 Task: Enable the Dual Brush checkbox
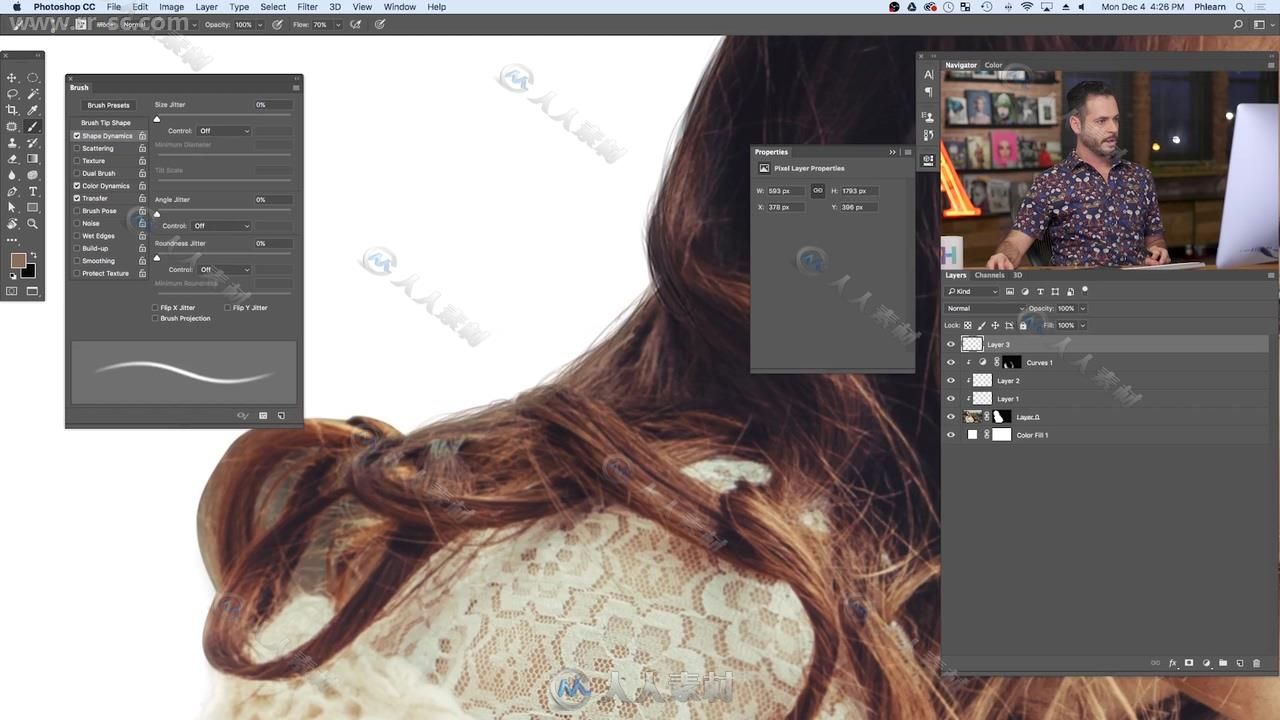tap(77, 173)
